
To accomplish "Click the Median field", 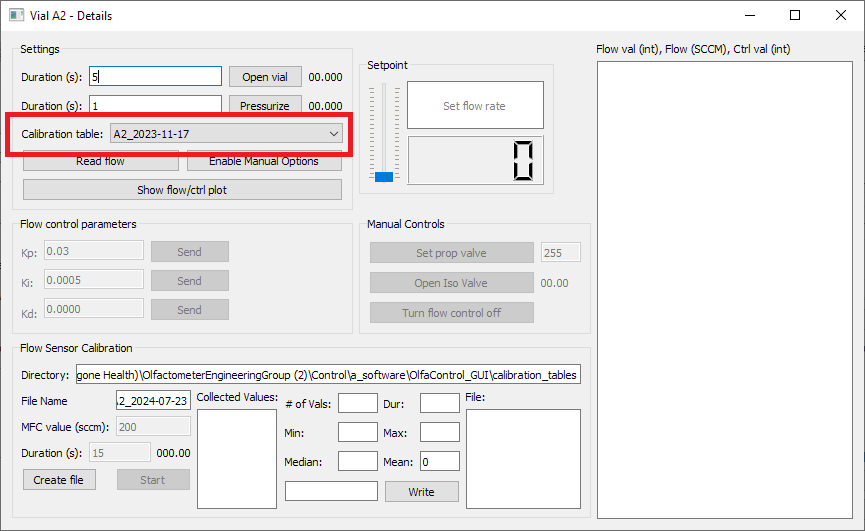I will (357, 461).
